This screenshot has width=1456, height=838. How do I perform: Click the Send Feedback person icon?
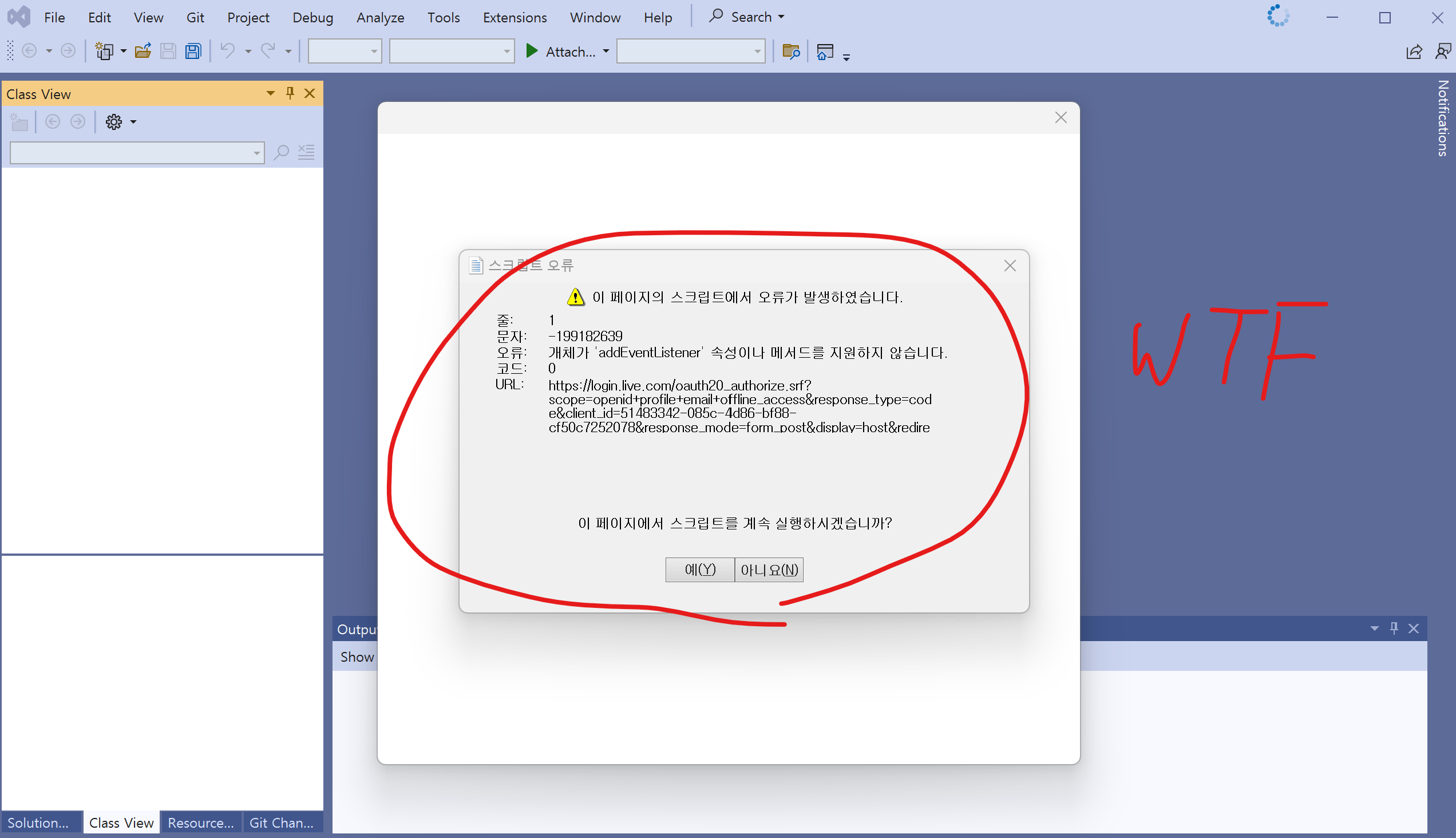(x=1443, y=52)
